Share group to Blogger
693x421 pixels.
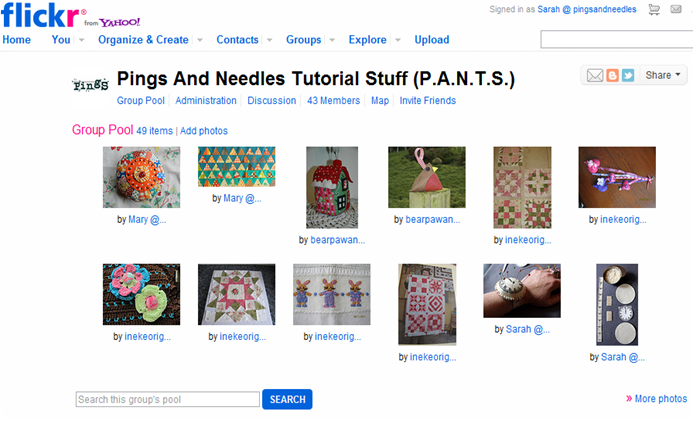[x=612, y=75]
